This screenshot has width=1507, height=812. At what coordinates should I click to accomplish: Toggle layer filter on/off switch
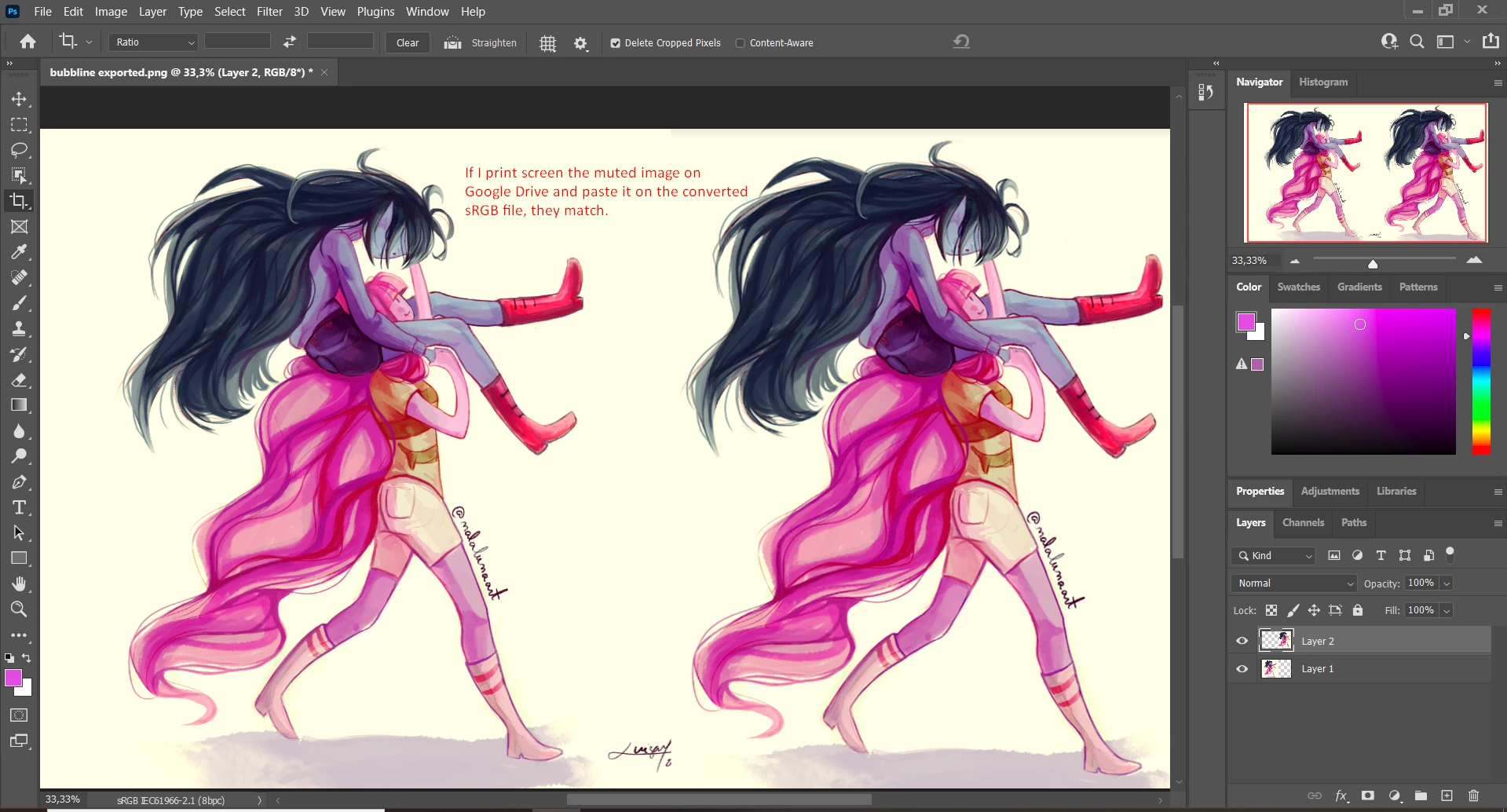1450,554
